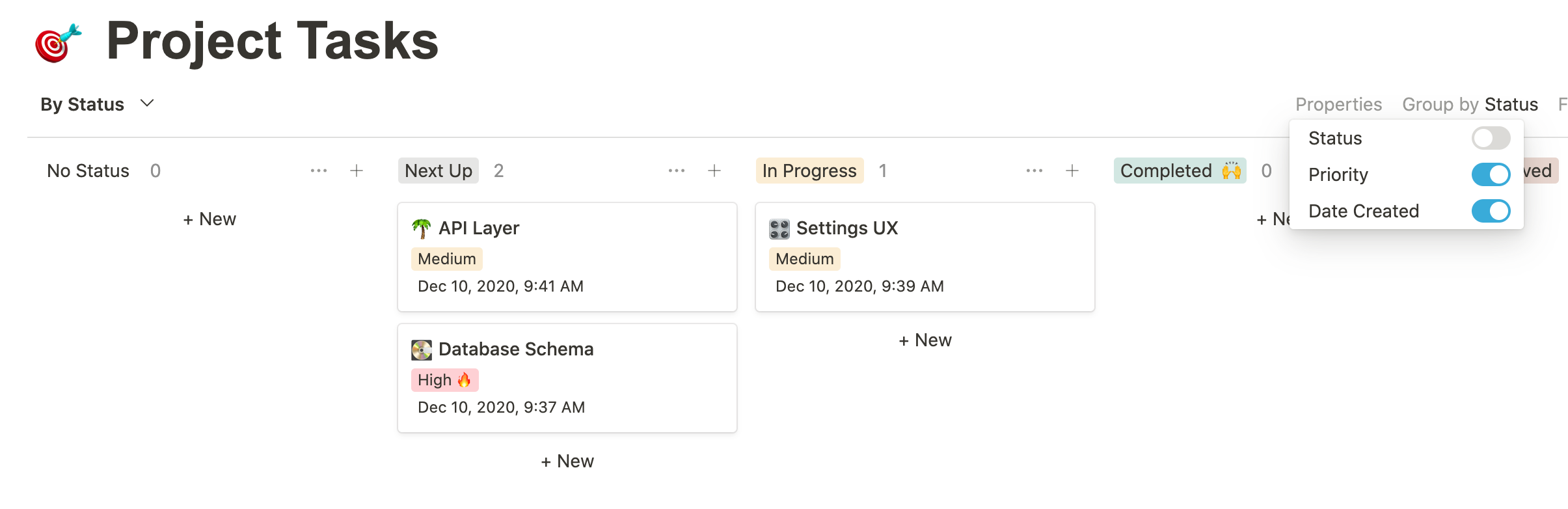
Task: Open the Group by Status dropdown
Action: pos(1470,104)
